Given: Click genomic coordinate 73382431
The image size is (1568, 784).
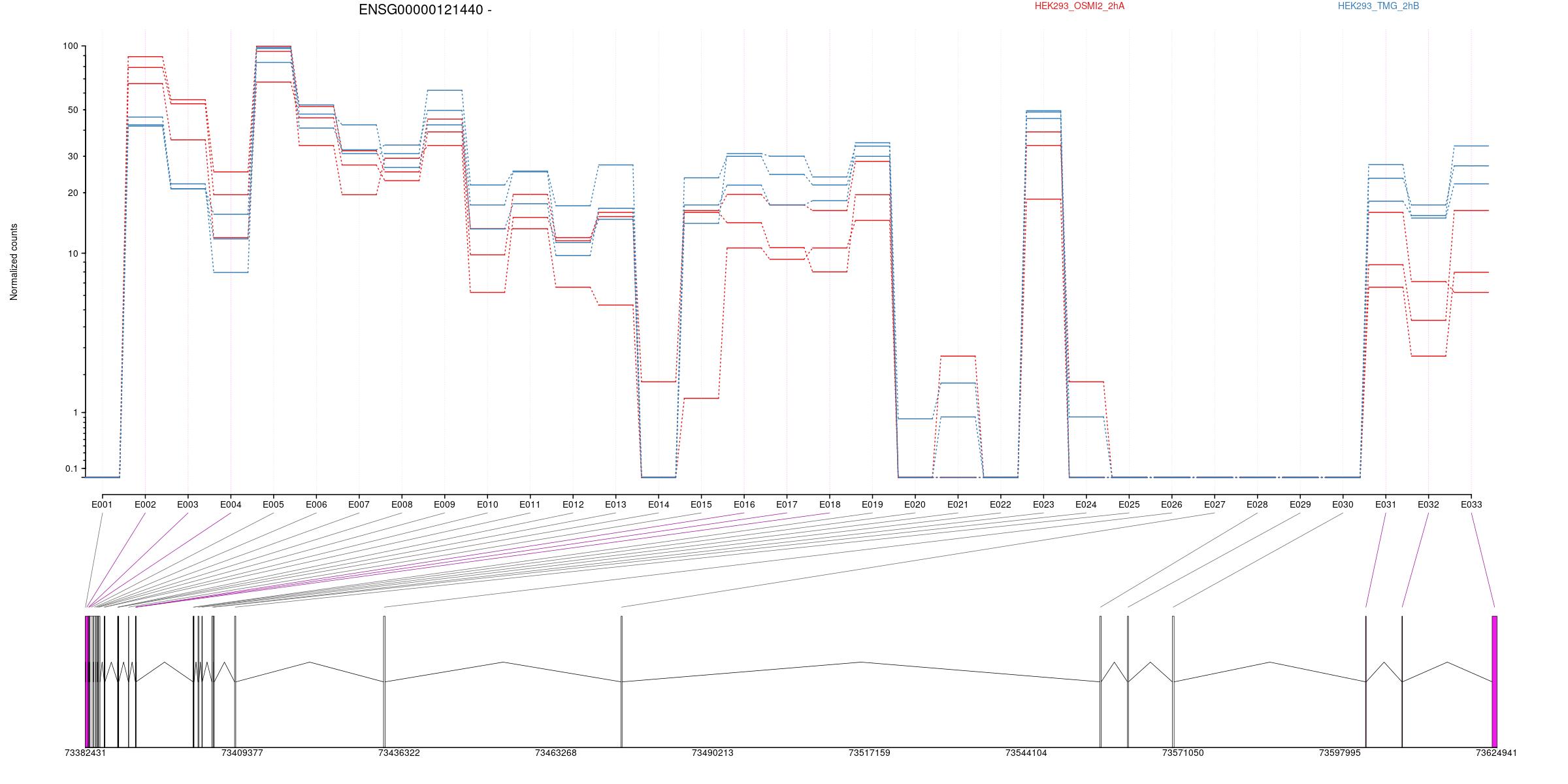Looking at the screenshot, I should coord(85,753).
